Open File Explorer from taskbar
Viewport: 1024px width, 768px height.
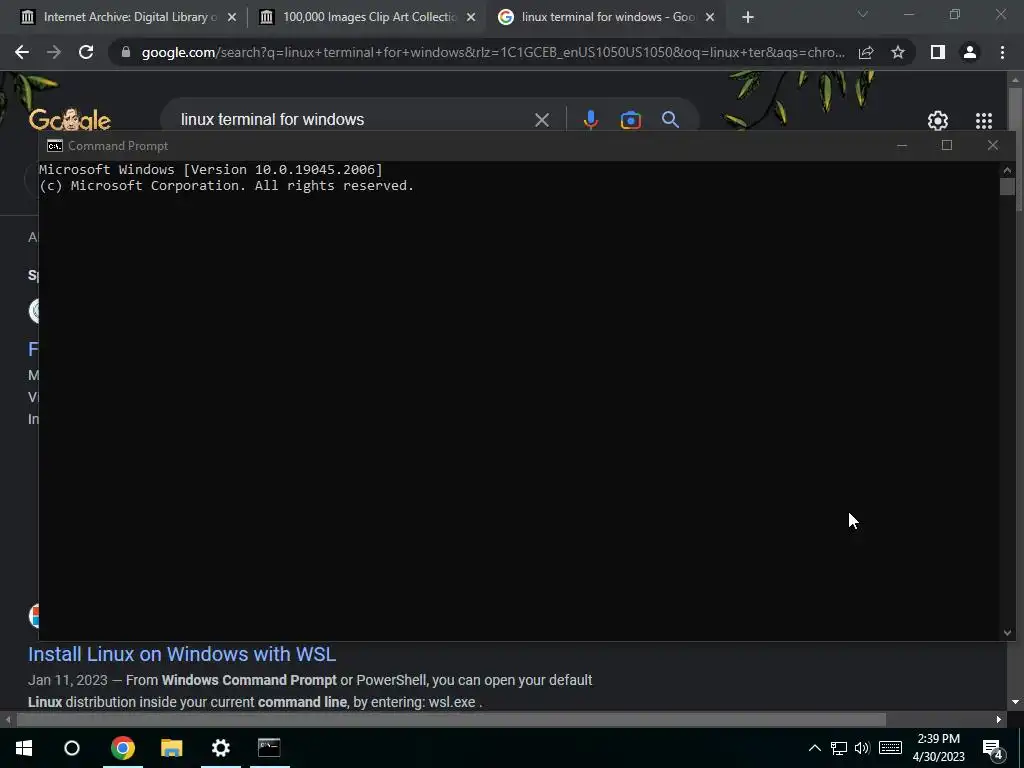pos(172,748)
